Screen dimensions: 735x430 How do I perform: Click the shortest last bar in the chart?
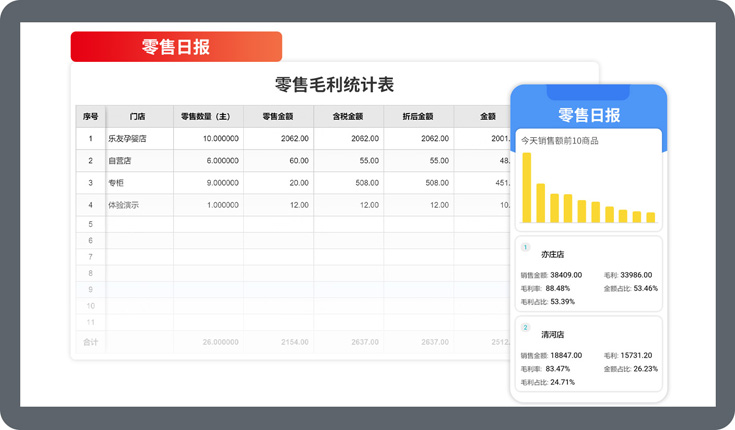tap(651, 217)
